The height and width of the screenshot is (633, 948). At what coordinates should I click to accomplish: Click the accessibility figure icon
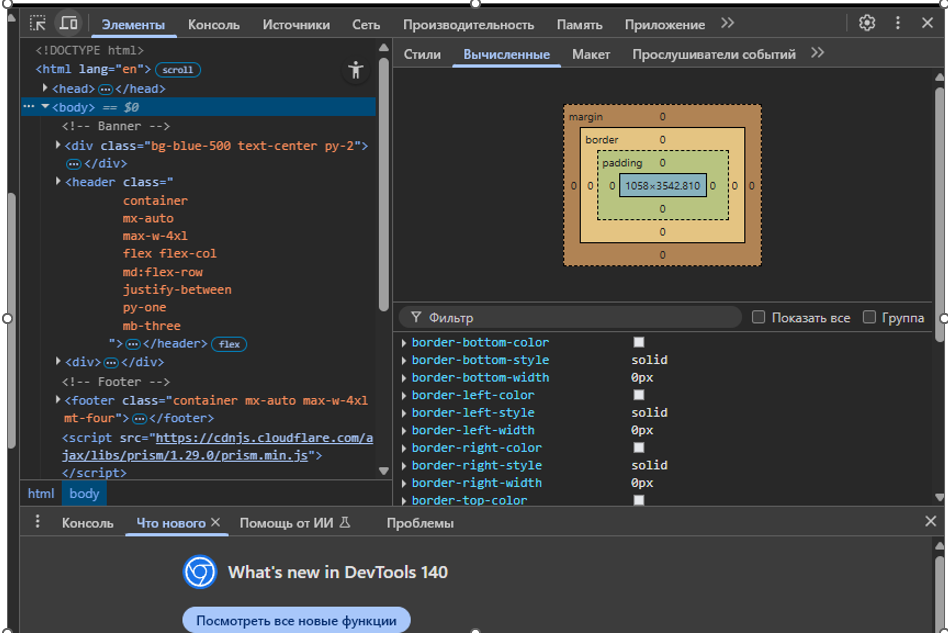click(x=355, y=70)
